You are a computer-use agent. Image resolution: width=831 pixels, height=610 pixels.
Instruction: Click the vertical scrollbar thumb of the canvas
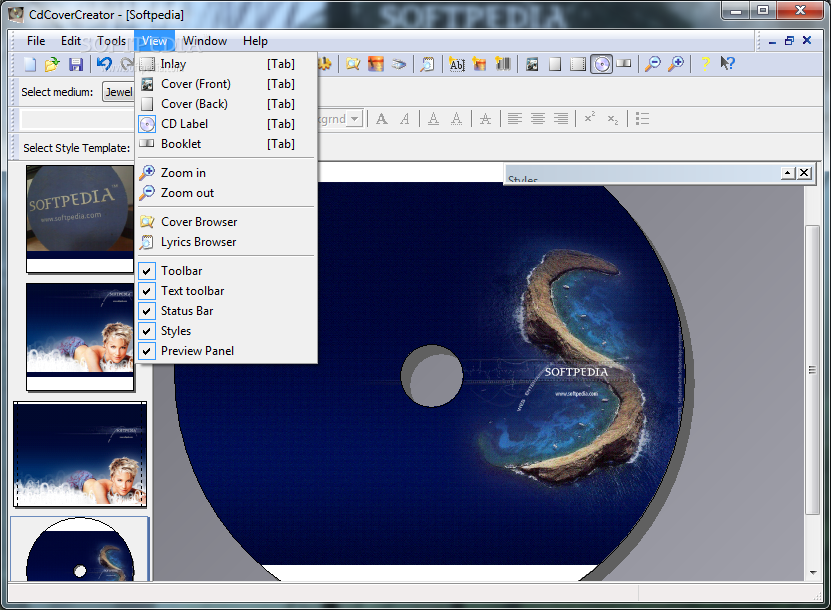pos(812,369)
